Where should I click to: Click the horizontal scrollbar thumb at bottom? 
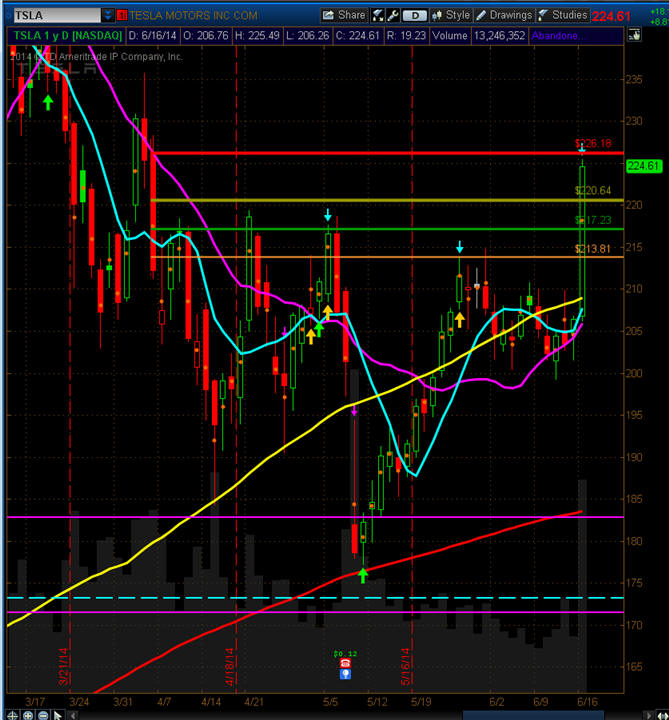[533, 715]
